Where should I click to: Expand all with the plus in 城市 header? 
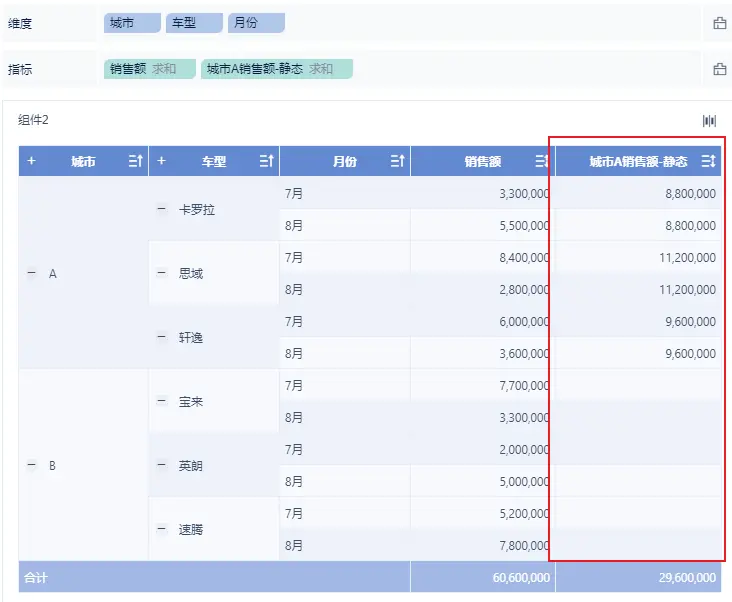(31, 161)
